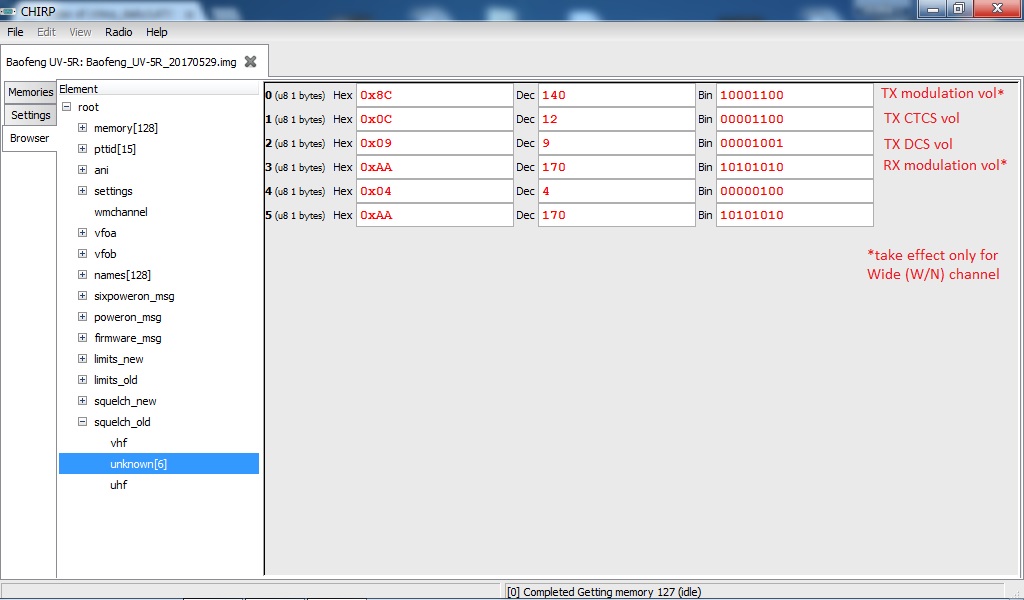
Task: Edit Bin field of byte 0 (10001100)
Action: 794,95
